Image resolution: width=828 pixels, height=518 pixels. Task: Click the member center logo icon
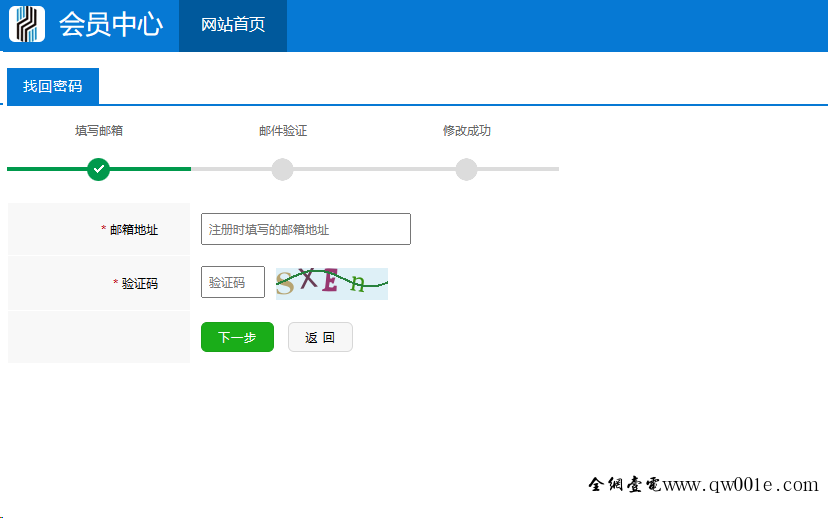coord(27,24)
